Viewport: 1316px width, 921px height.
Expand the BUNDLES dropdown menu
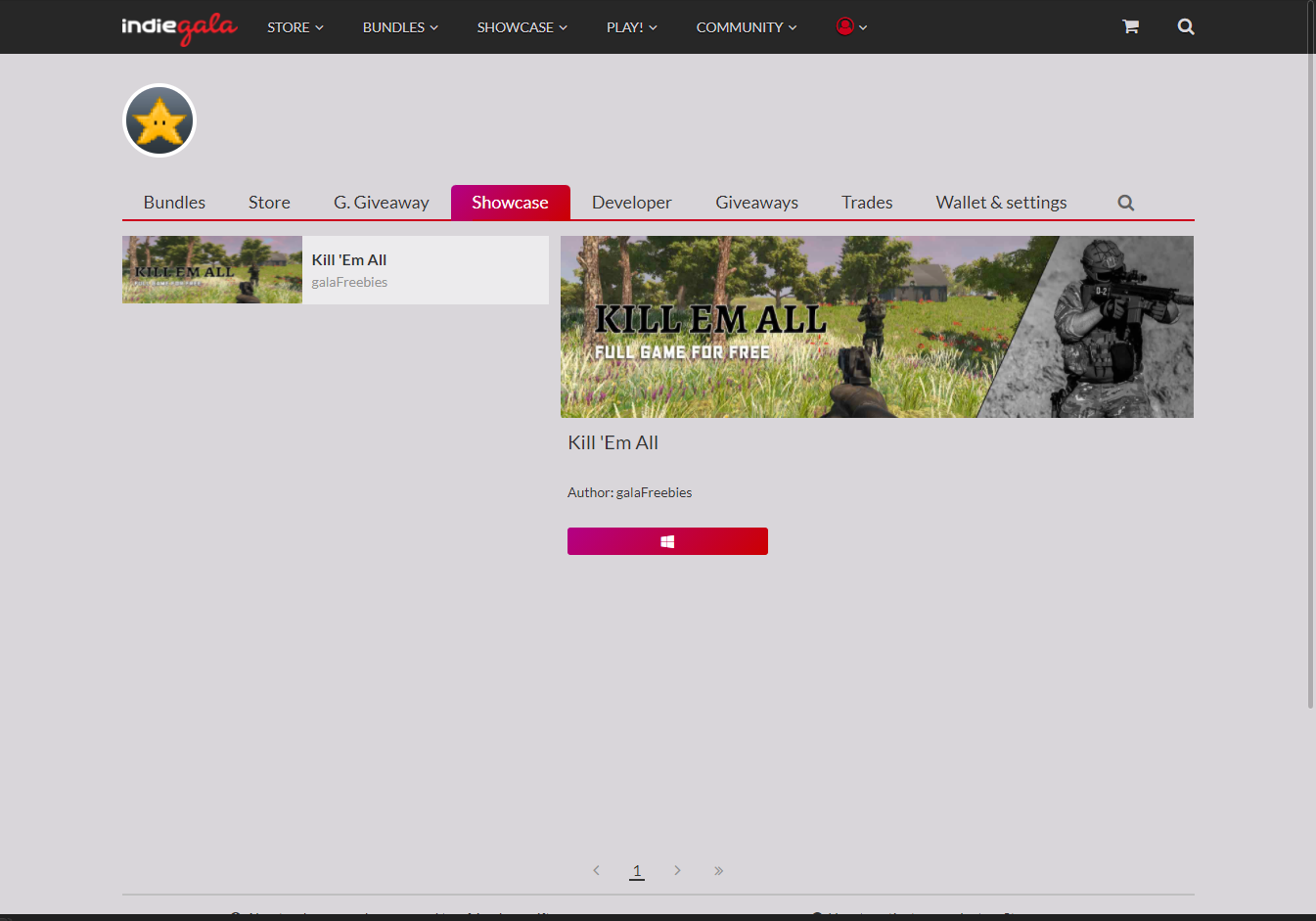tap(400, 27)
